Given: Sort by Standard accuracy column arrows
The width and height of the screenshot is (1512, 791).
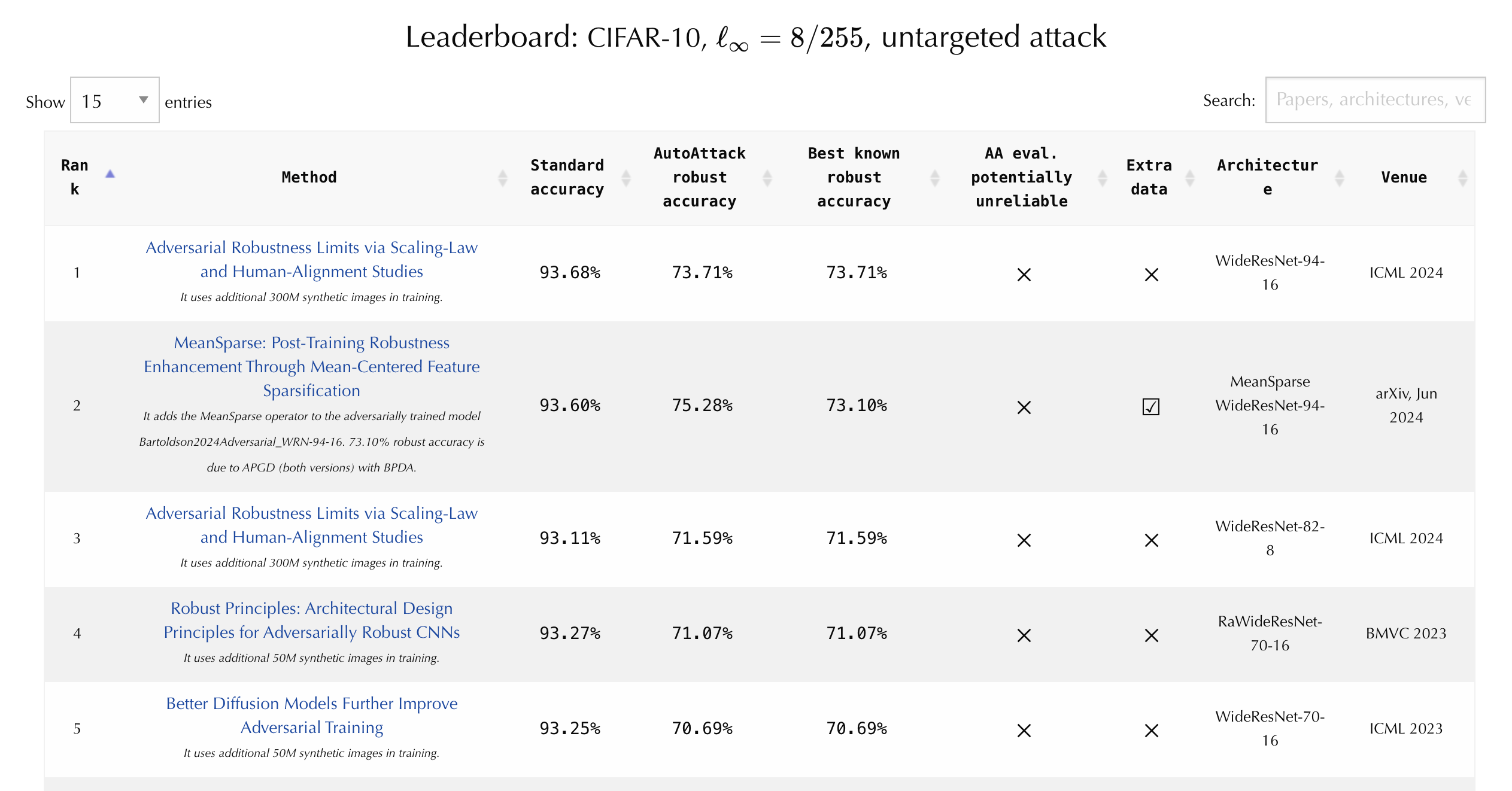Looking at the screenshot, I should 626,178.
